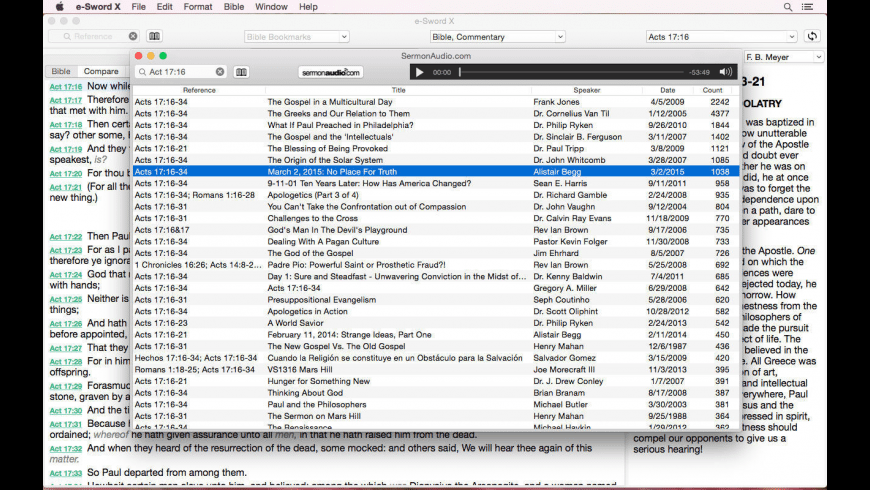Sort by the Reference column header
Screen dimensions: 870x490
pyautogui.click(x=199, y=90)
